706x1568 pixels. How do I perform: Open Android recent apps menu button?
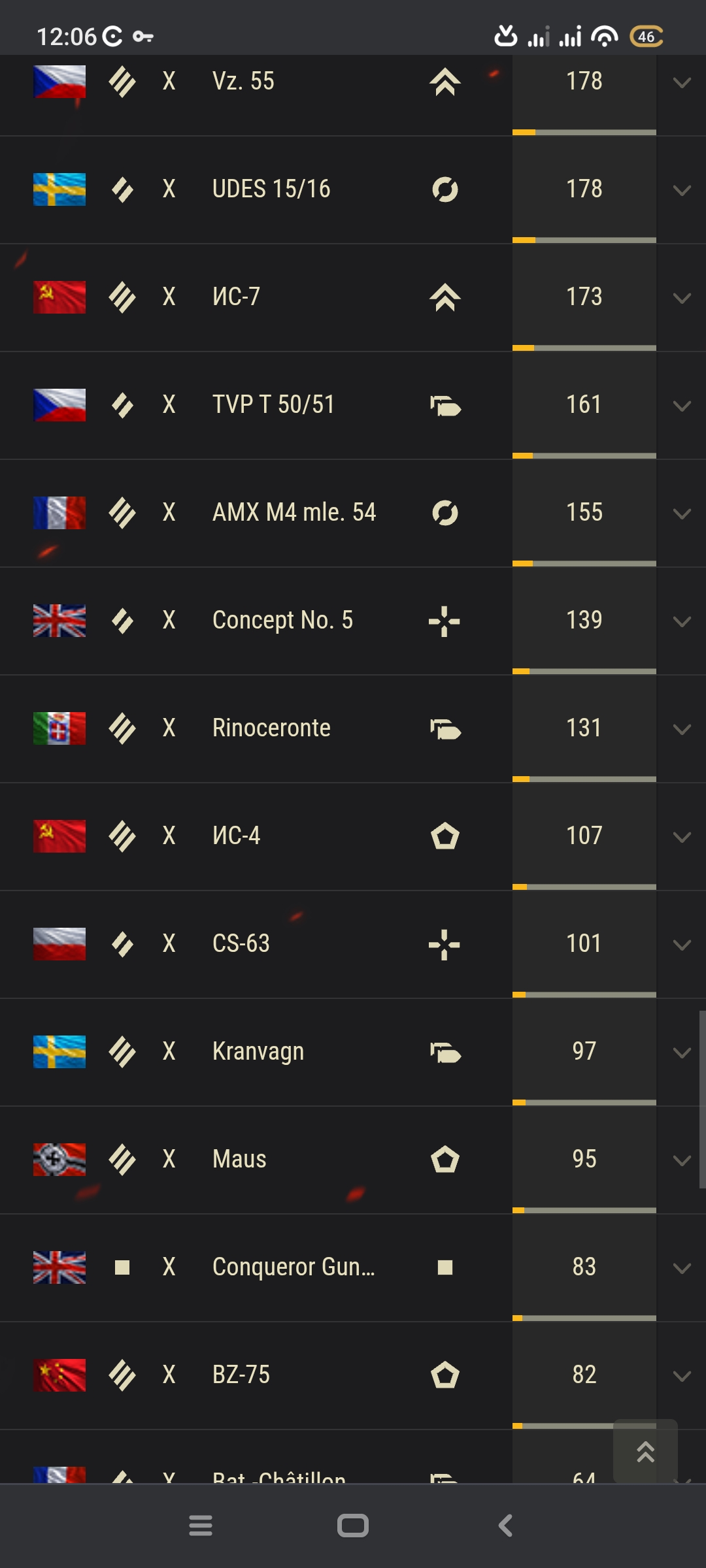[201, 1526]
